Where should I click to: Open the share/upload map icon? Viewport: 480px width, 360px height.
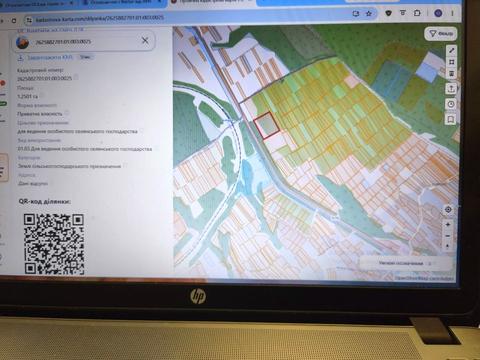pos(451,89)
